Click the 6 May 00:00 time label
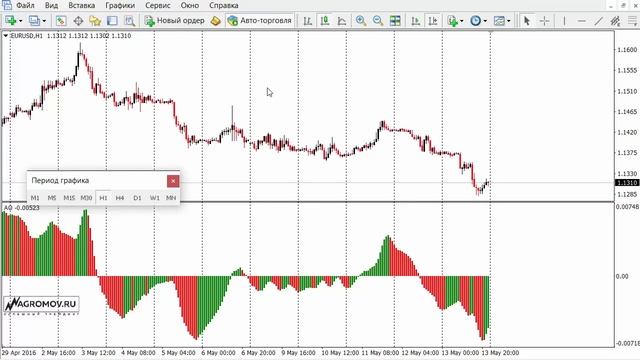The image size is (640, 360). point(218,353)
